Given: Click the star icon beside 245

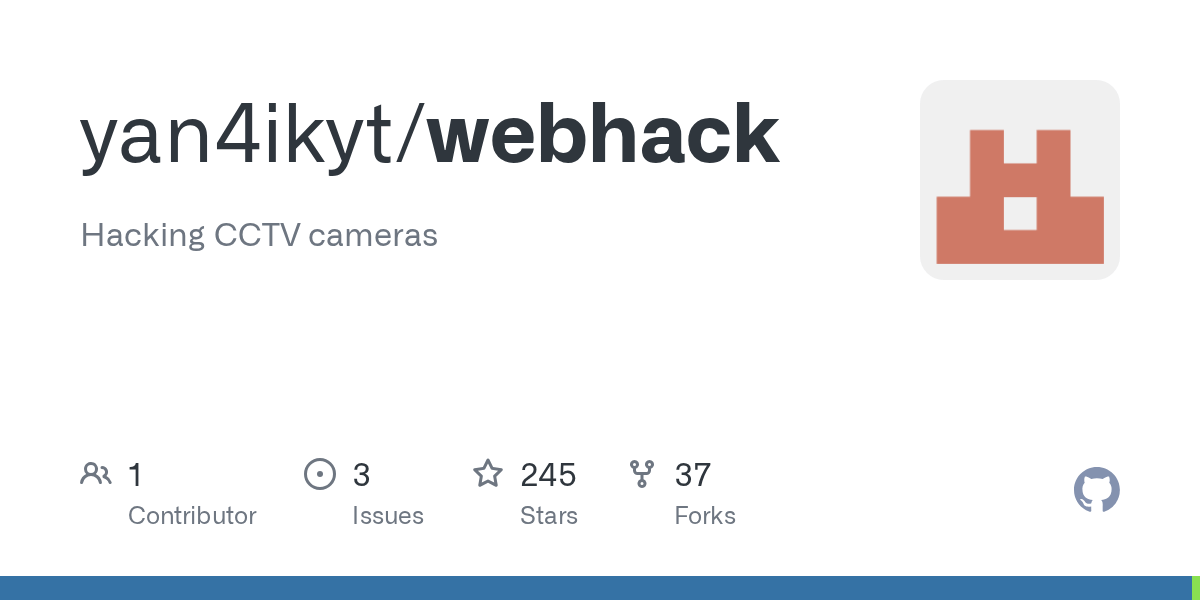Looking at the screenshot, I should (x=488, y=473).
